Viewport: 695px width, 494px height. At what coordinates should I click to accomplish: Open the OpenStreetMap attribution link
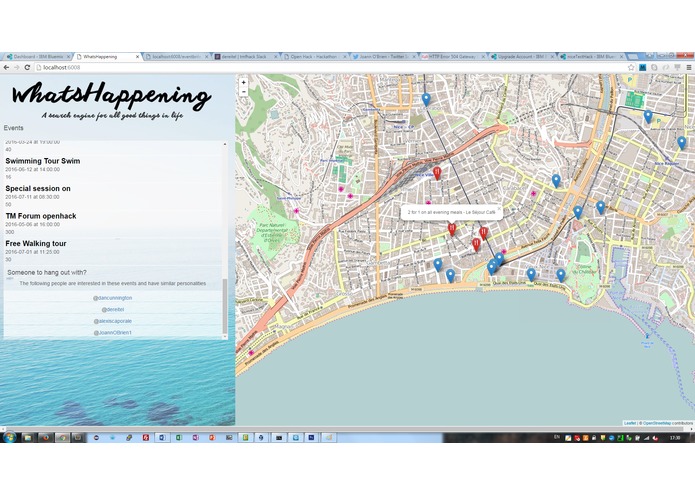(657, 423)
